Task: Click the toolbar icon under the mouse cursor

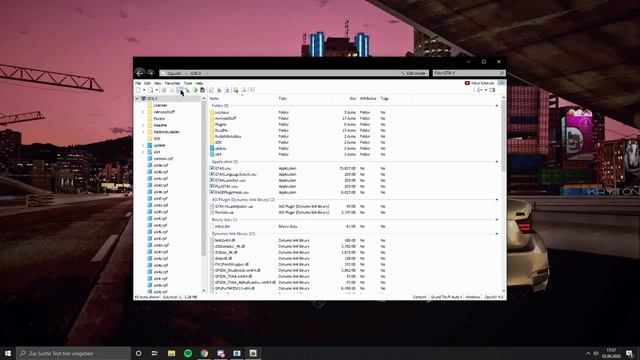Action: [179, 90]
